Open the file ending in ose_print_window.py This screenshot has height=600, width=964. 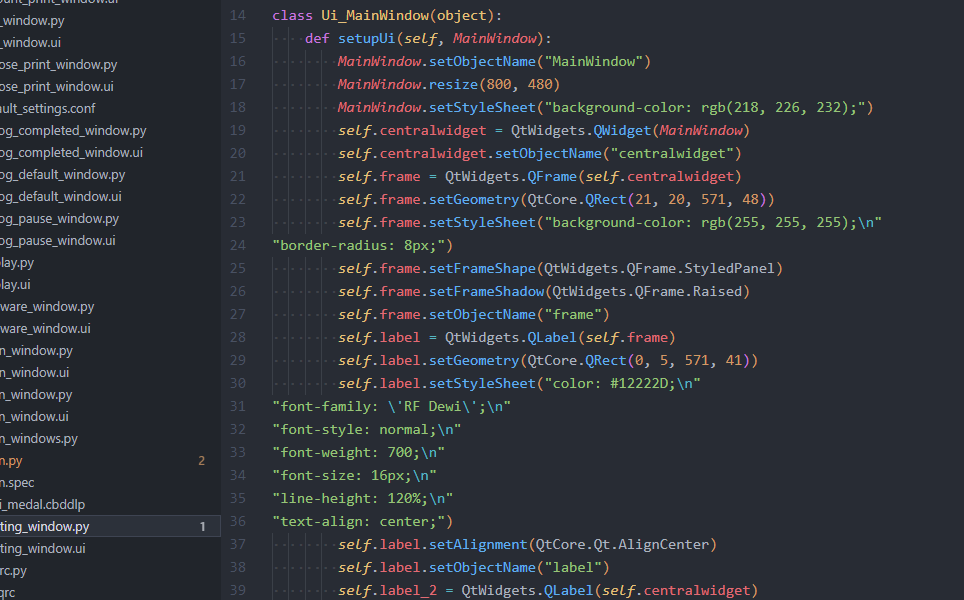tap(58, 65)
